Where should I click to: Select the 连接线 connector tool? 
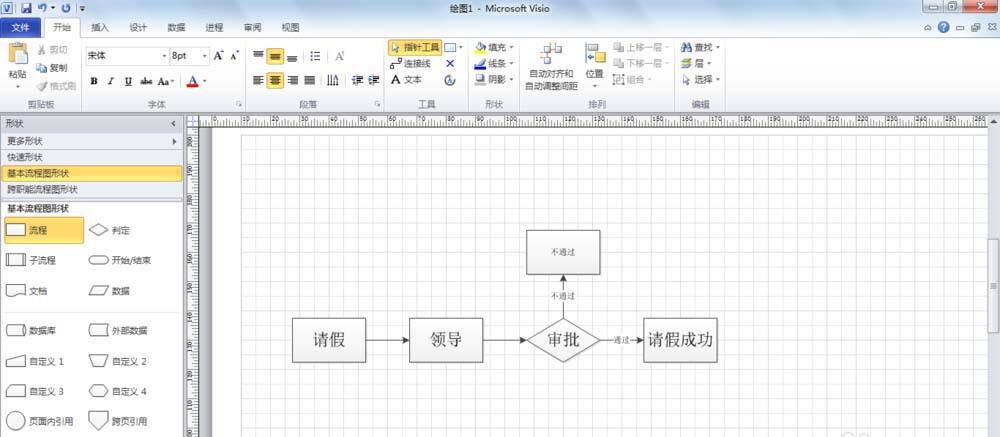(411, 64)
